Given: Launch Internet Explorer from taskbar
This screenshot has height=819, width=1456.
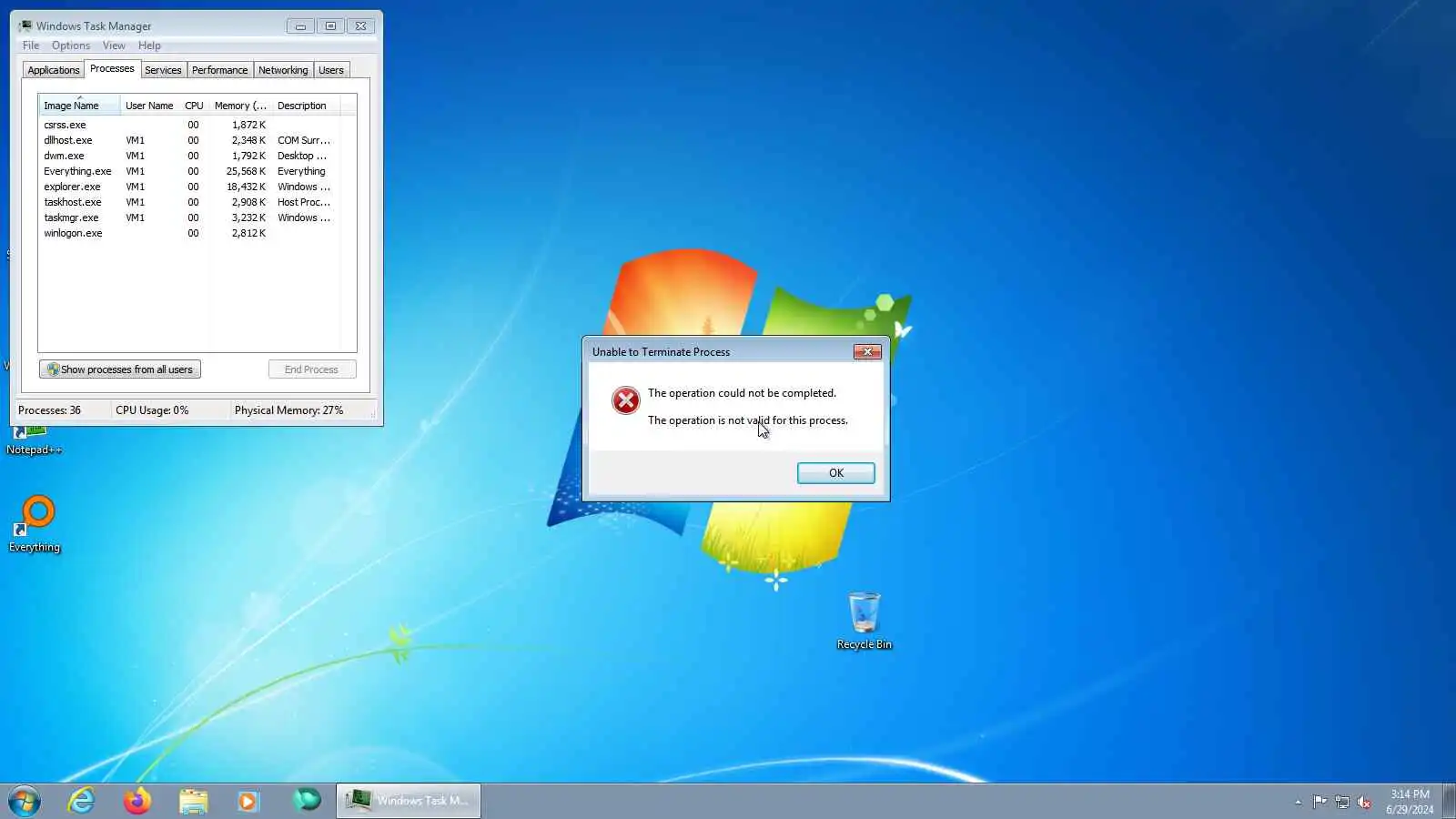Looking at the screenshot, I should [82, 801].
